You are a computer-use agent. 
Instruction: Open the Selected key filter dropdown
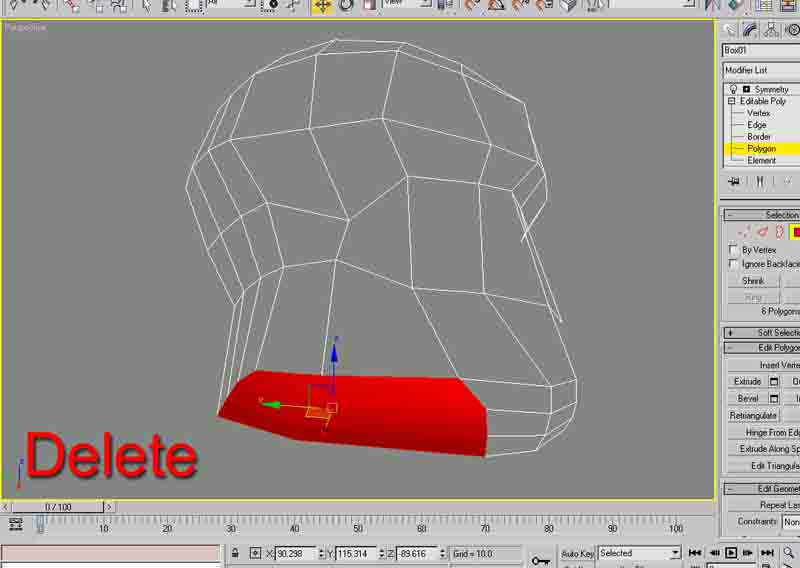click(639, 553)
